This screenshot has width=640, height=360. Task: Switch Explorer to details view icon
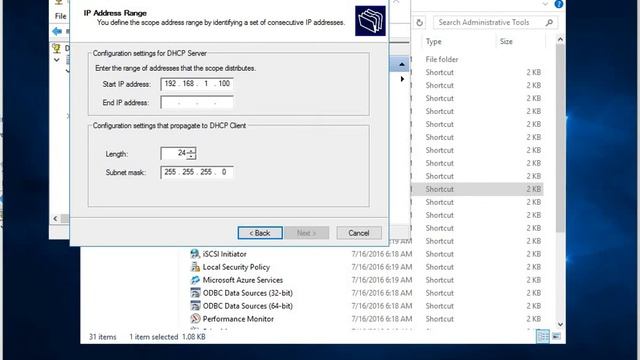coord(543,336)
